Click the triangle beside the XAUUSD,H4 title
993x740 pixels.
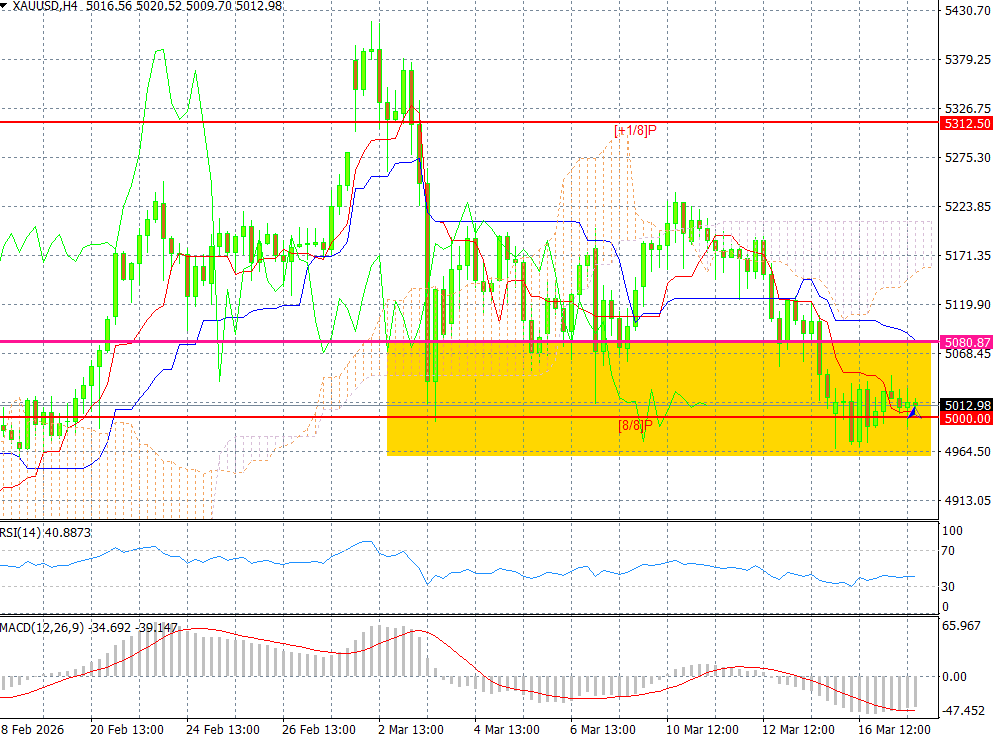coord(4,6)
